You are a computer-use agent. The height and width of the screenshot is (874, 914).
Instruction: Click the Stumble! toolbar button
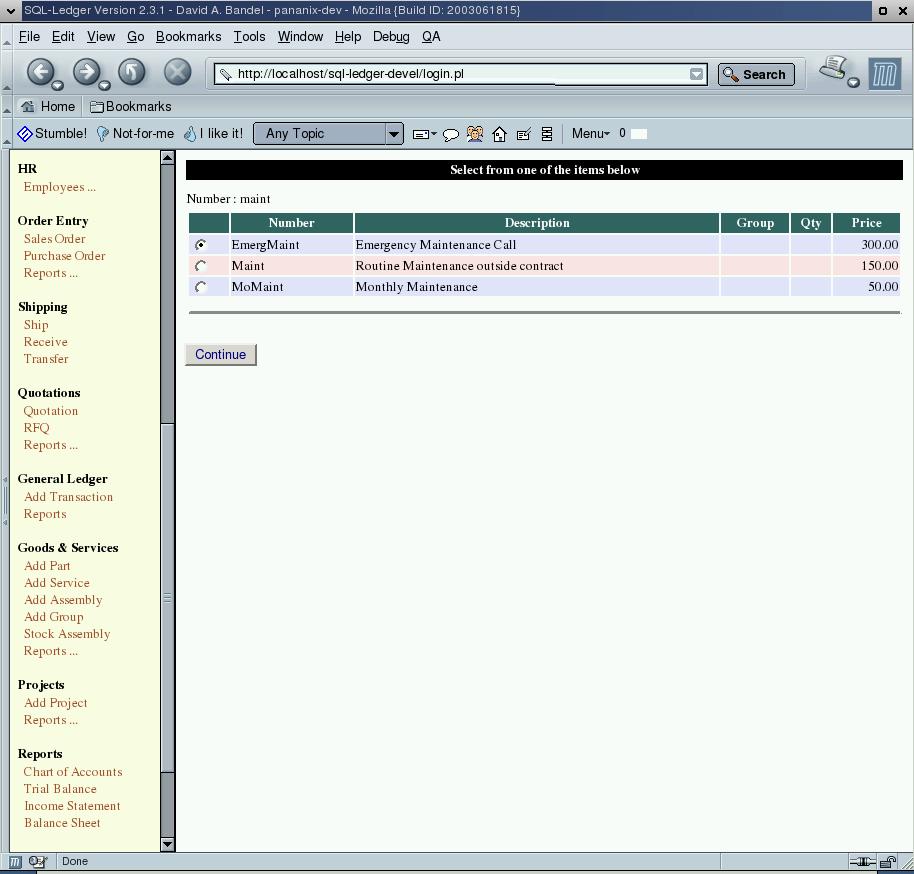pos(52,133)
